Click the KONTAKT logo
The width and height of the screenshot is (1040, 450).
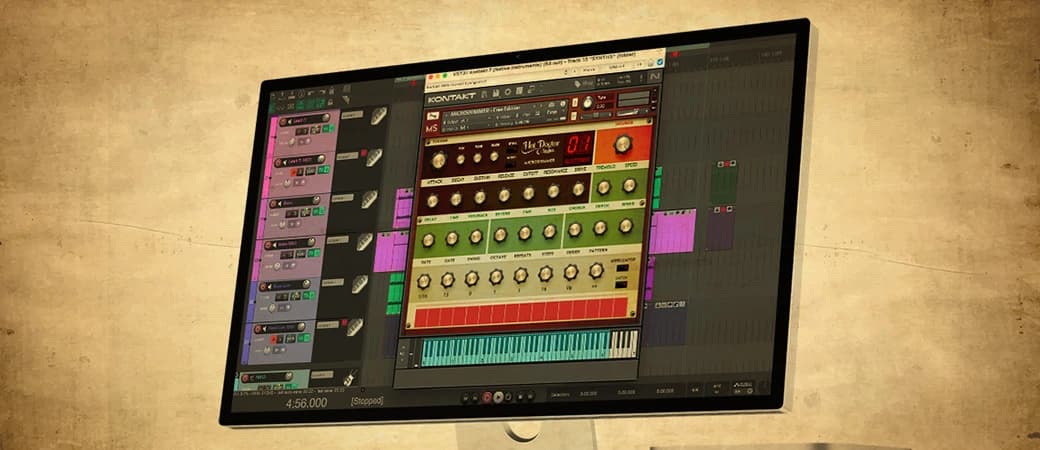point(452,99)
